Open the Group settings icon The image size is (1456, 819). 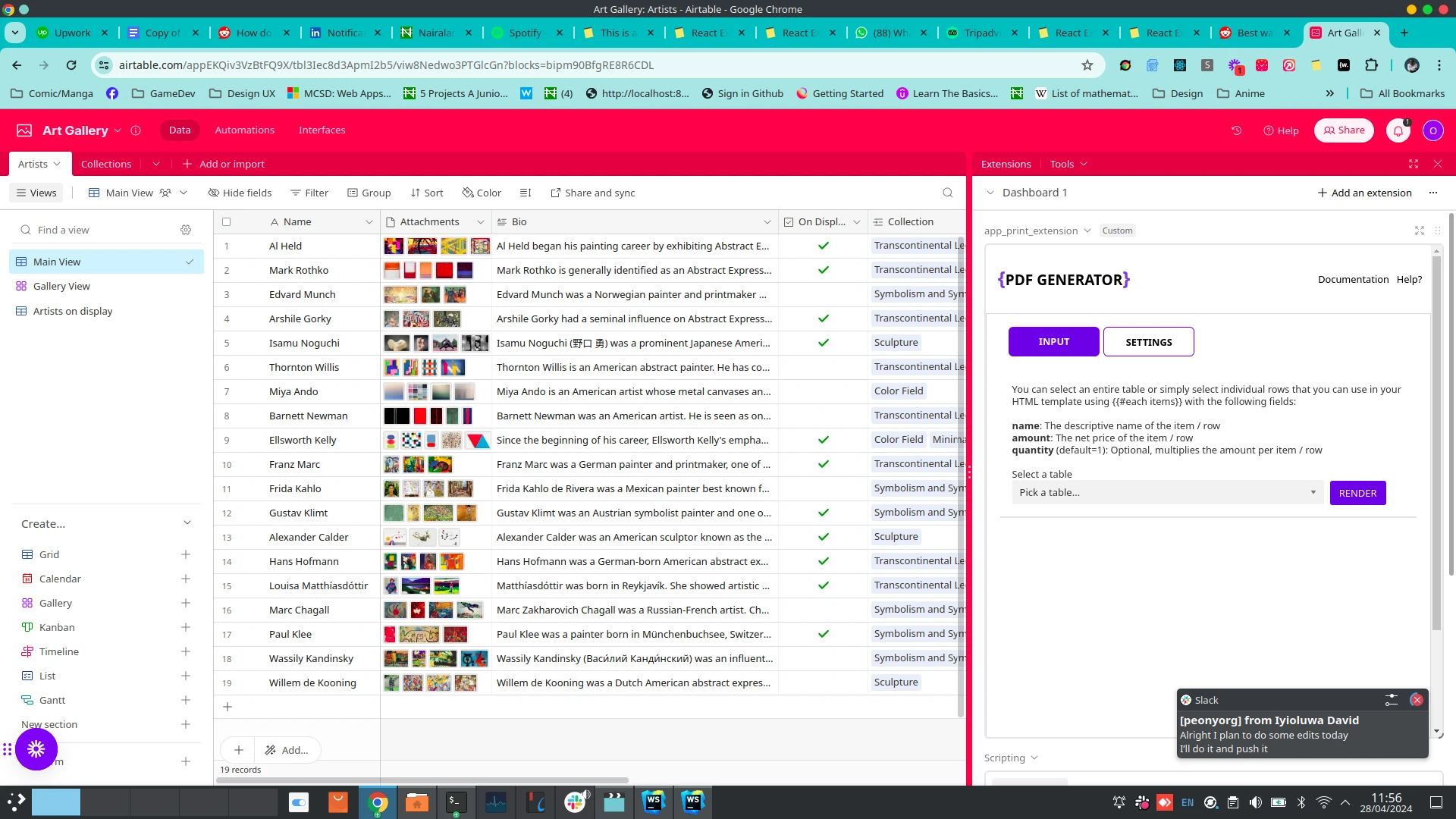pyautogui.click(x=353, y=193)
